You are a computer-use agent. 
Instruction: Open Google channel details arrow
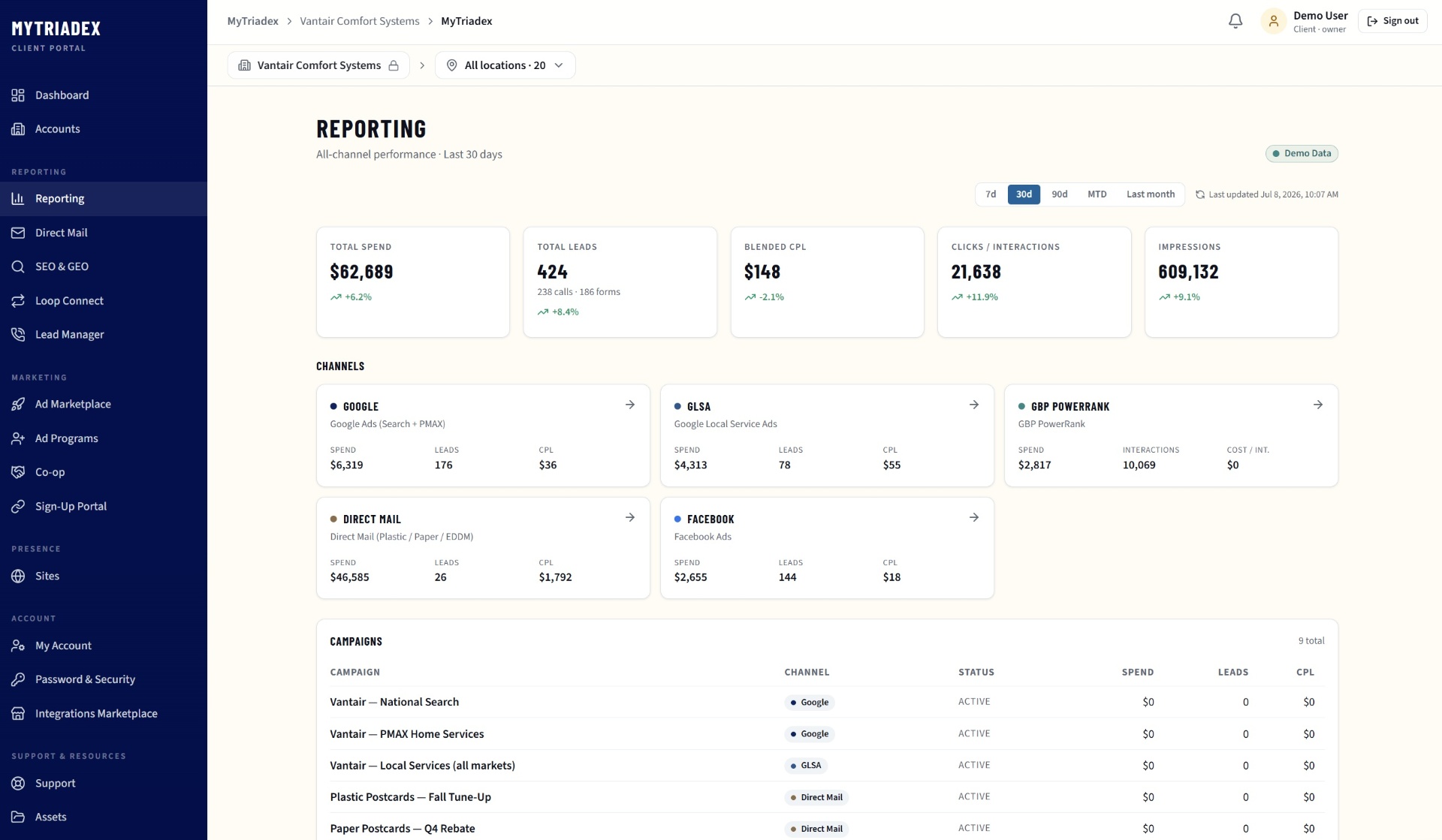coord(630,405)
